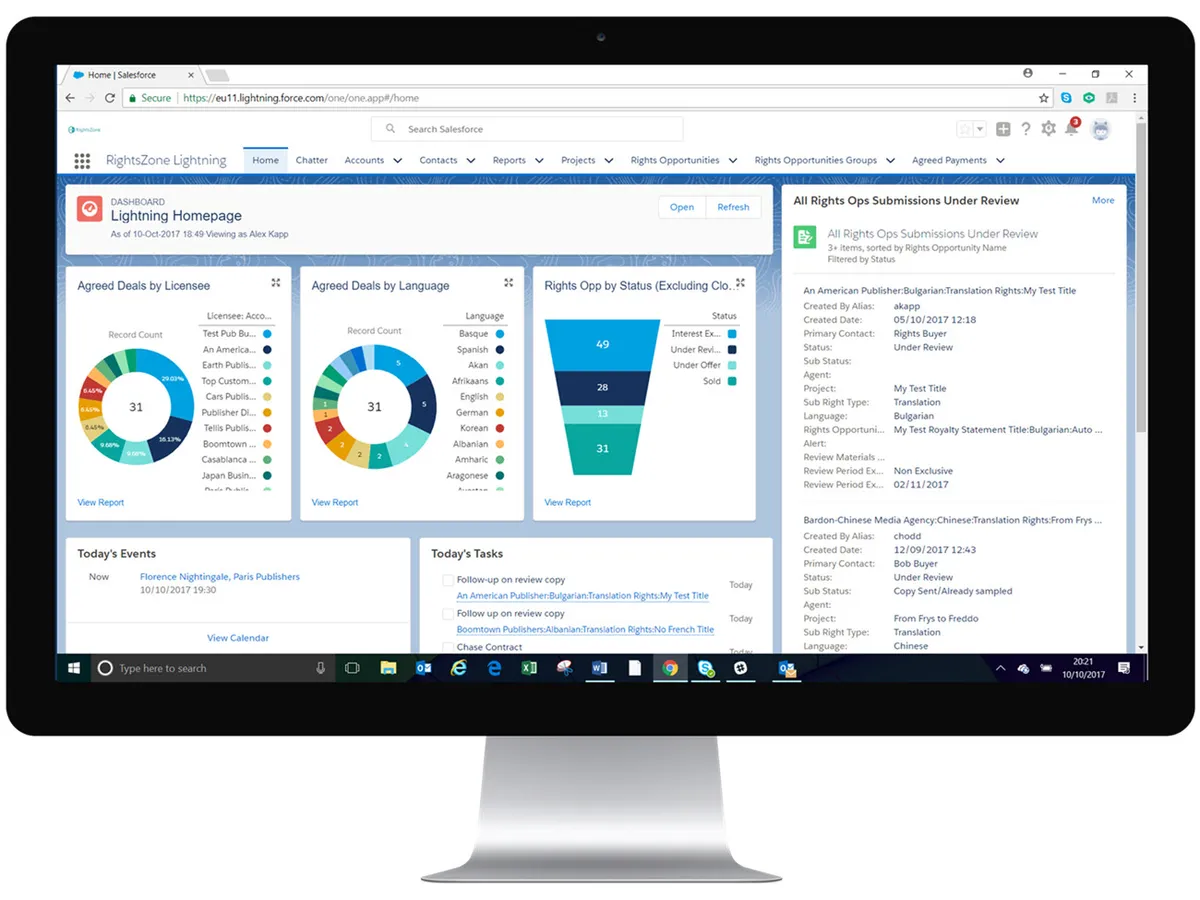Click the Task View icon in taskbar

(352, 668)
